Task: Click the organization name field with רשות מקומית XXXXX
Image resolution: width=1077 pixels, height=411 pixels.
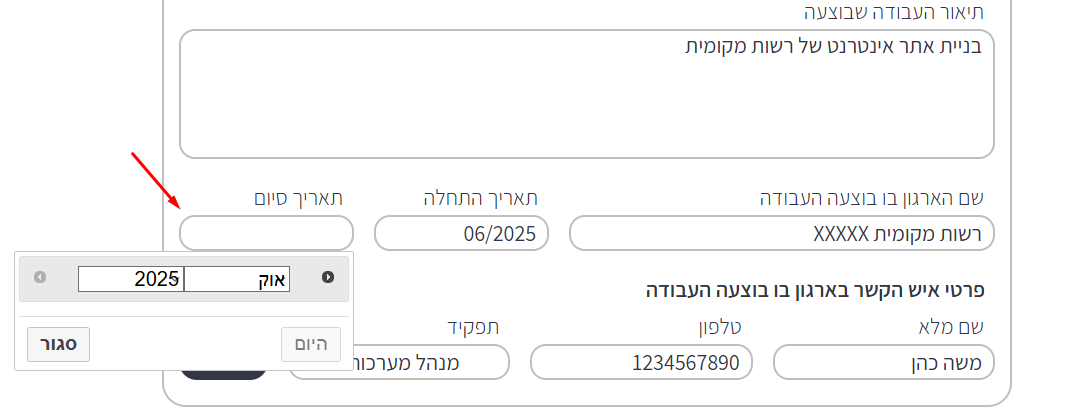Action: [x=782, y=233]
